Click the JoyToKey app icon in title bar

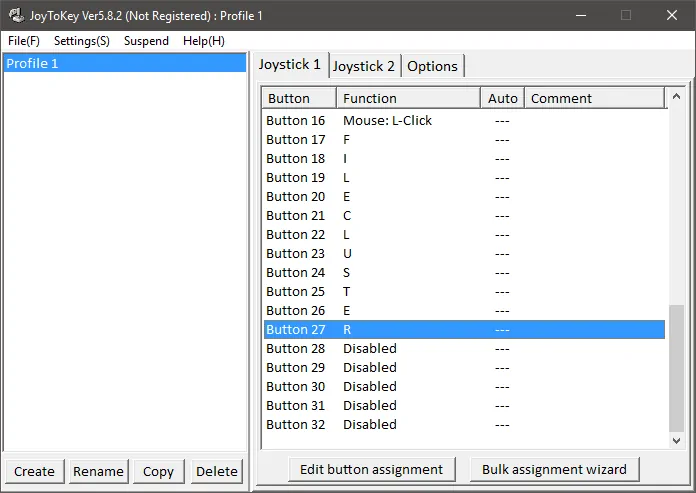tap(17, 16)
